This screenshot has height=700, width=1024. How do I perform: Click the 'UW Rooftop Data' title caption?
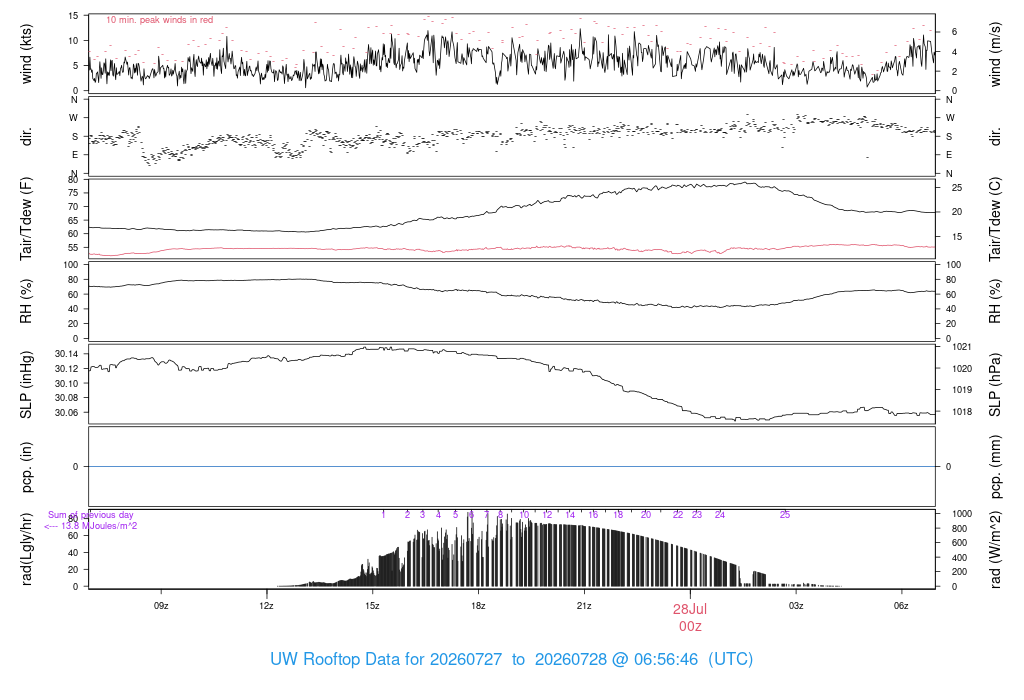(x=511, y=660)
